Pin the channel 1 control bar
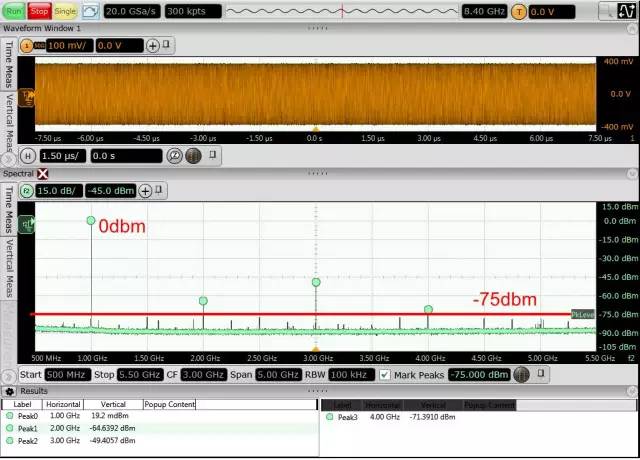 pyautogui.click(x=167, y=44)
